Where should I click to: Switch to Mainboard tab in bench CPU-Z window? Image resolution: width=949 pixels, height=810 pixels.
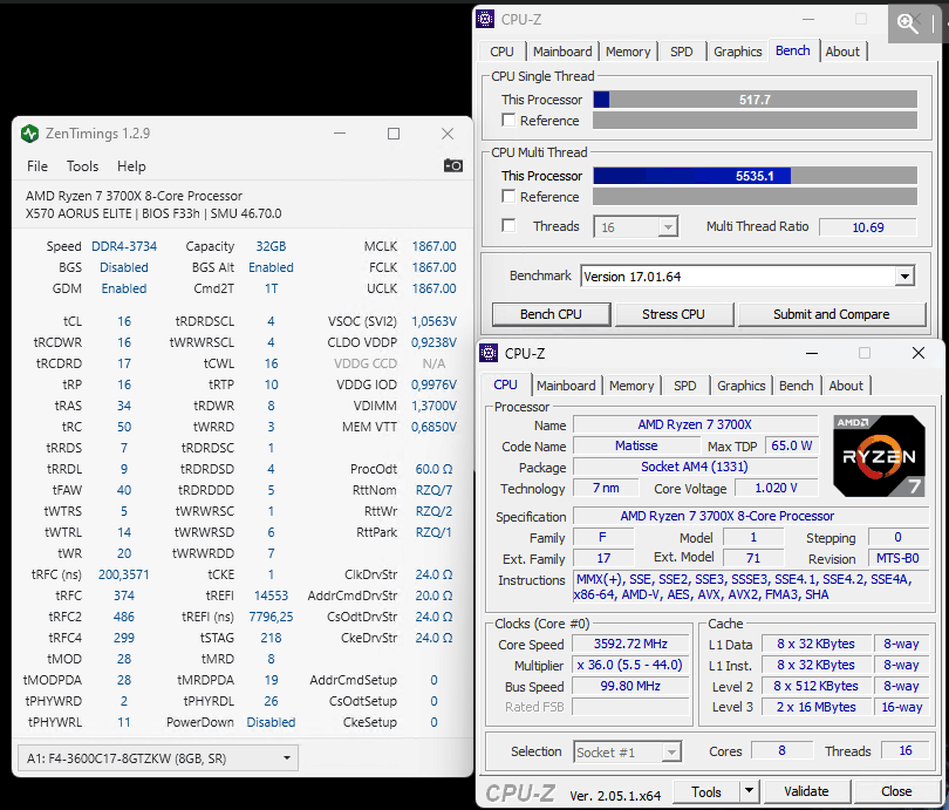[562, 52]
